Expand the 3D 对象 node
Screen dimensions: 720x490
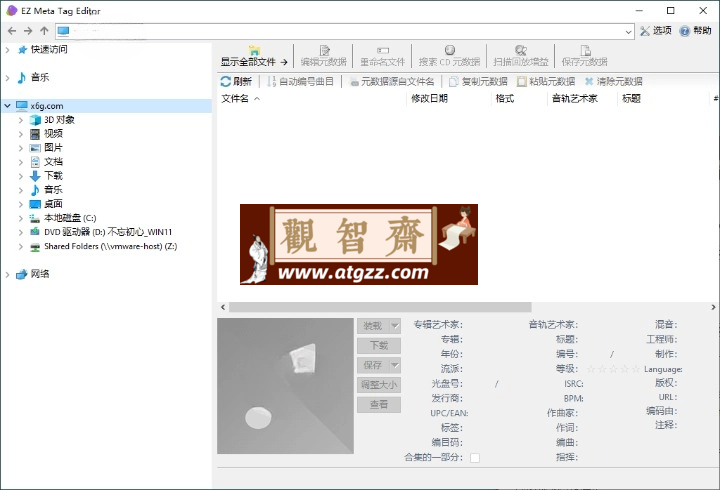[x=21, y=120]
